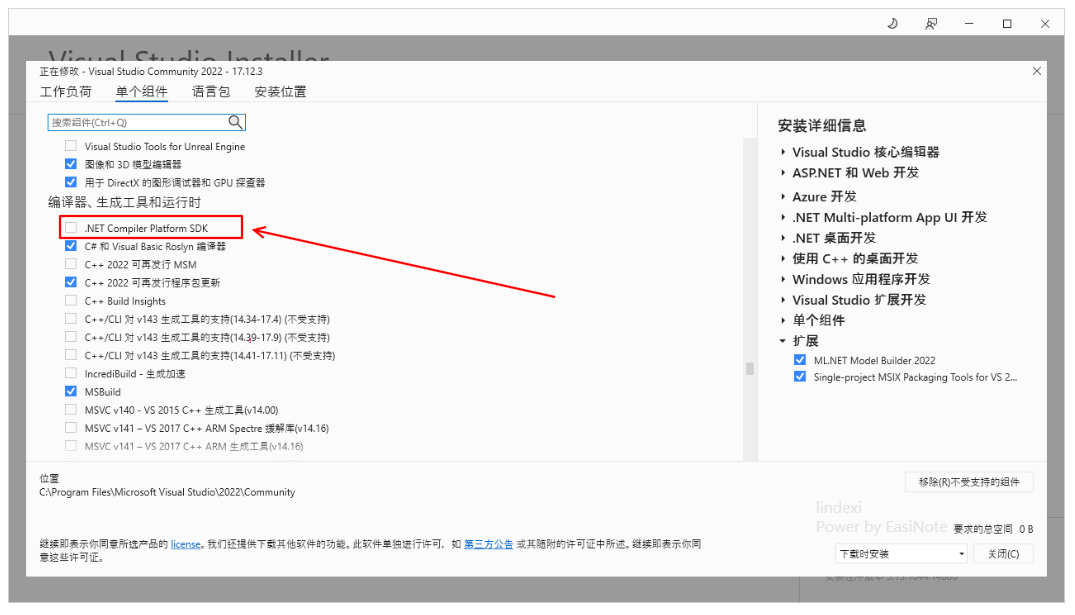Check C++ 2022 可再发行 MSM
Screen dimensions: 1075x615
pos(71,264)
